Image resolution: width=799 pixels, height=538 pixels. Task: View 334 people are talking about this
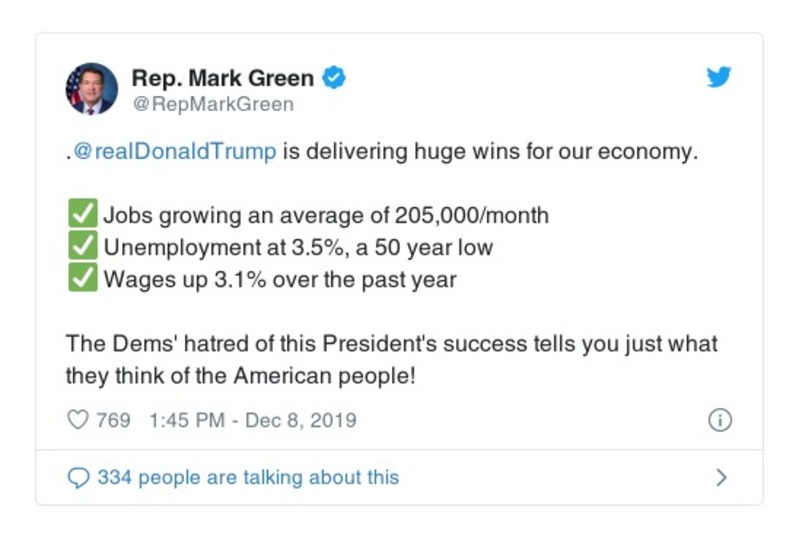(247, 478)
